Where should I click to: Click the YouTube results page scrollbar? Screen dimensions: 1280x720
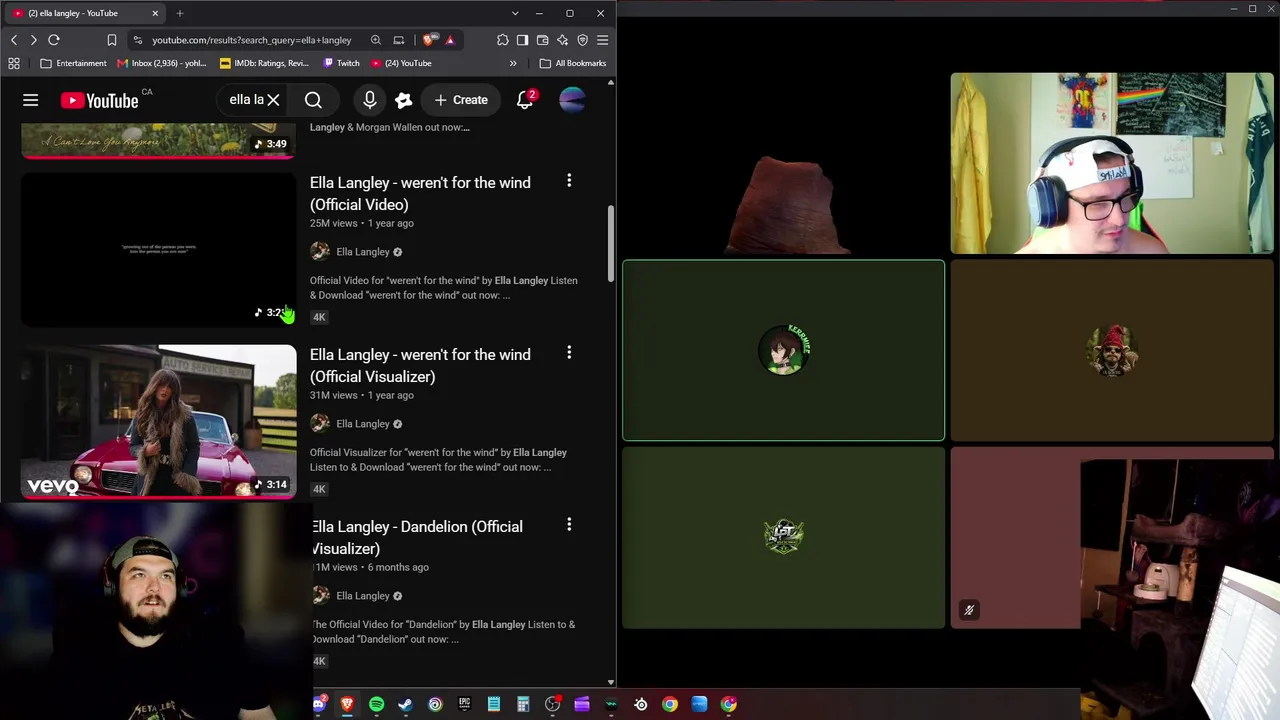(x=610, y=245)
